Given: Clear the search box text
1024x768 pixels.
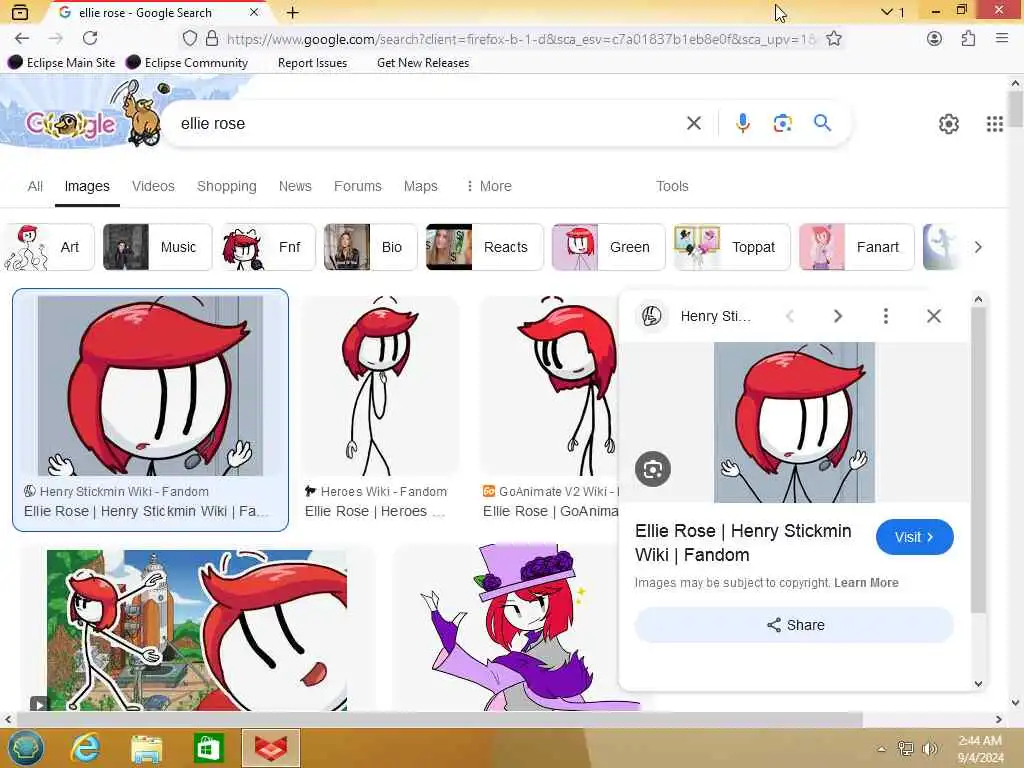Looking at the screenshot, I should click(694, 123).
